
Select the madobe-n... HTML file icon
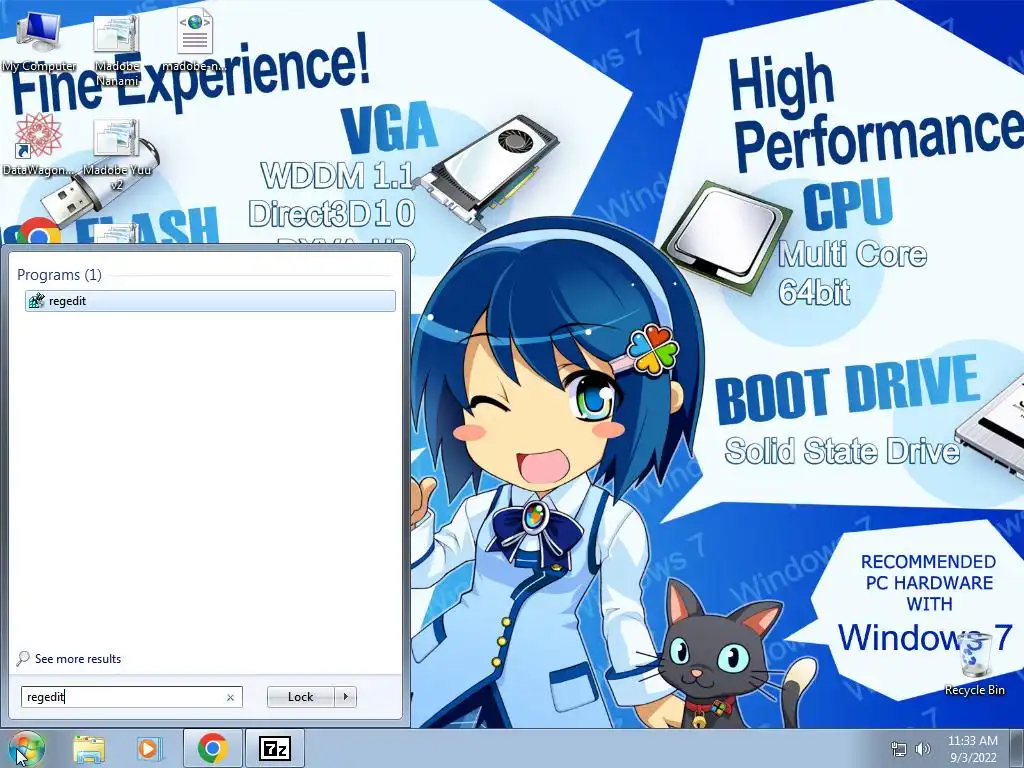tap(195, 42)
